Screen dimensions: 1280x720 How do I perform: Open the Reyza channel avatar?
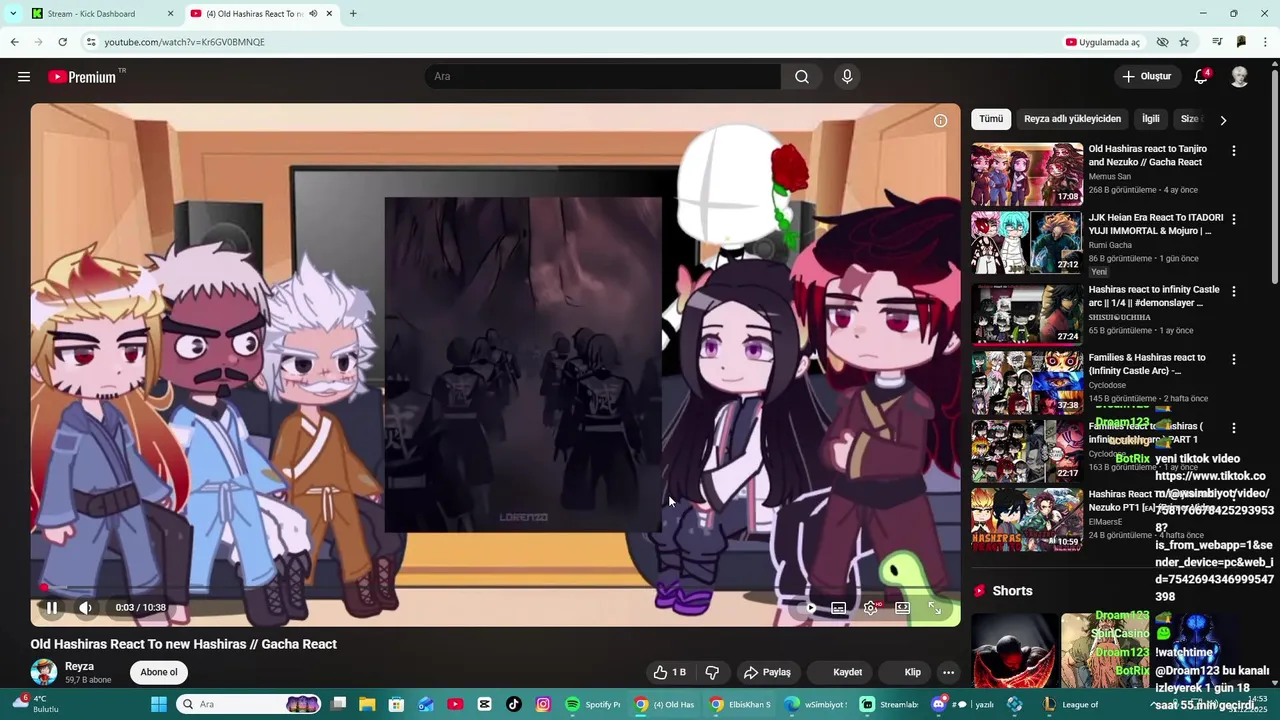click(x=44, y=672)
